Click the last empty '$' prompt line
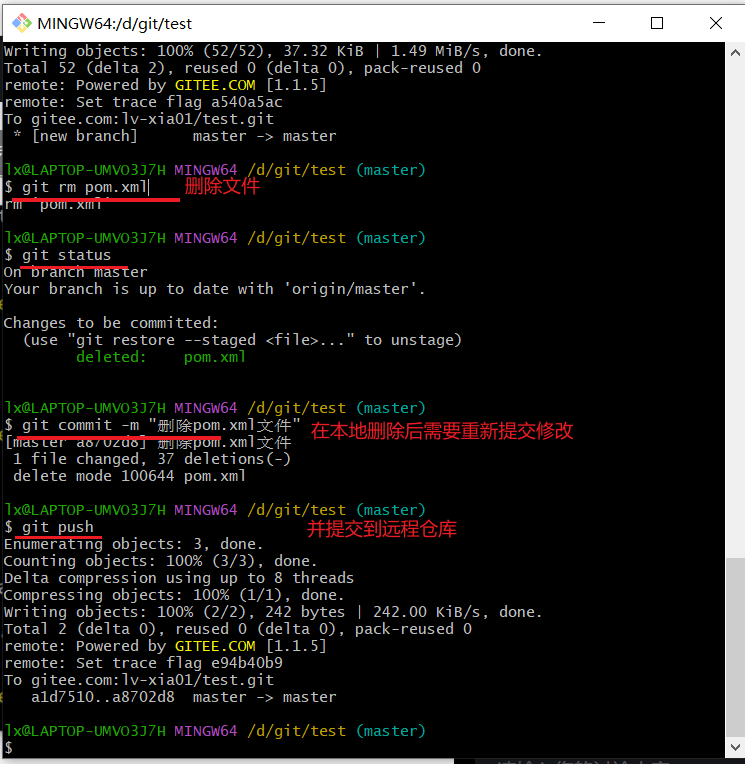The height and width of the screenshot is (764, 745). (x=8, y=748)
